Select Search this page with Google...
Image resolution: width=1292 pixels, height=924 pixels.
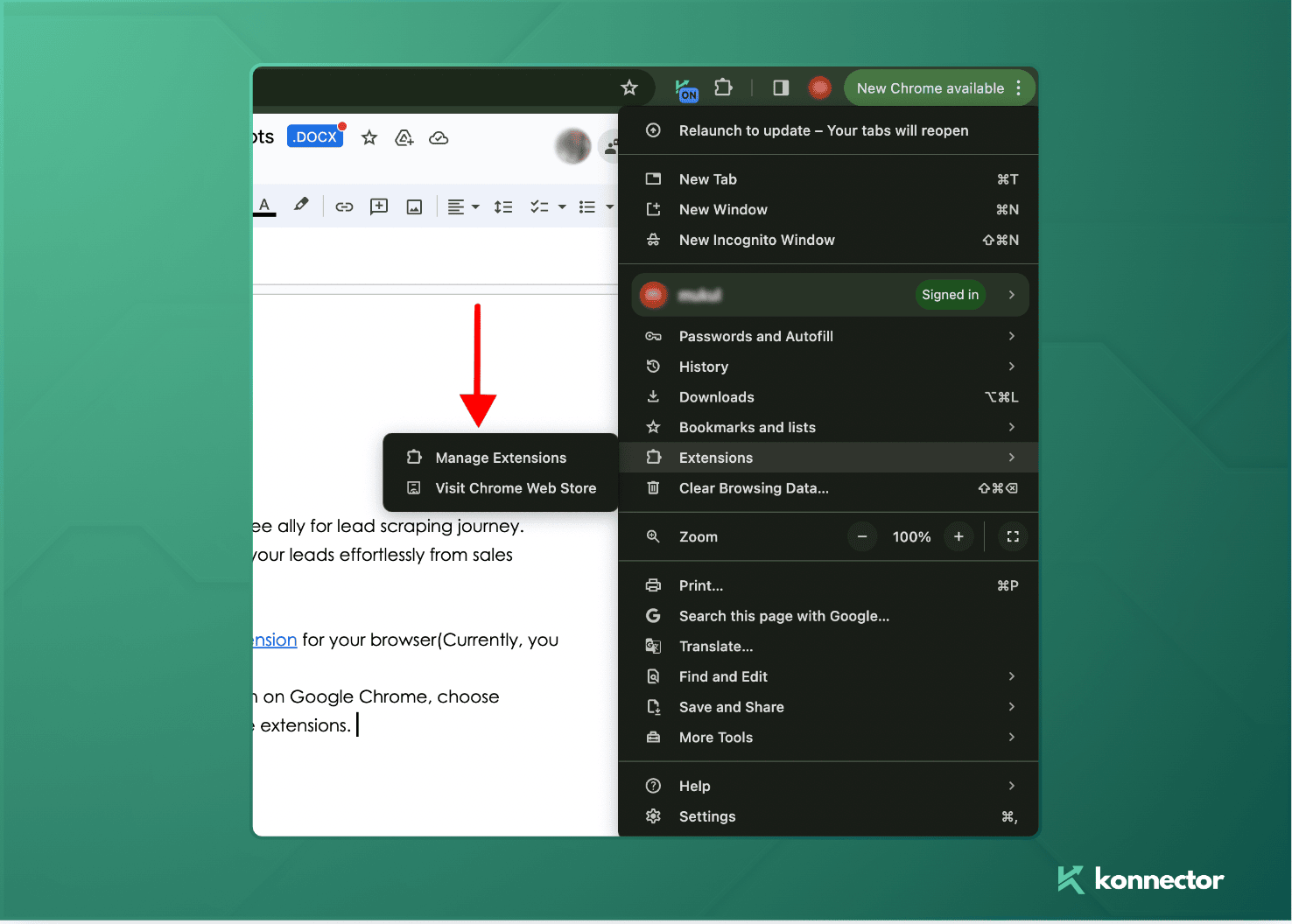(828, 616)
